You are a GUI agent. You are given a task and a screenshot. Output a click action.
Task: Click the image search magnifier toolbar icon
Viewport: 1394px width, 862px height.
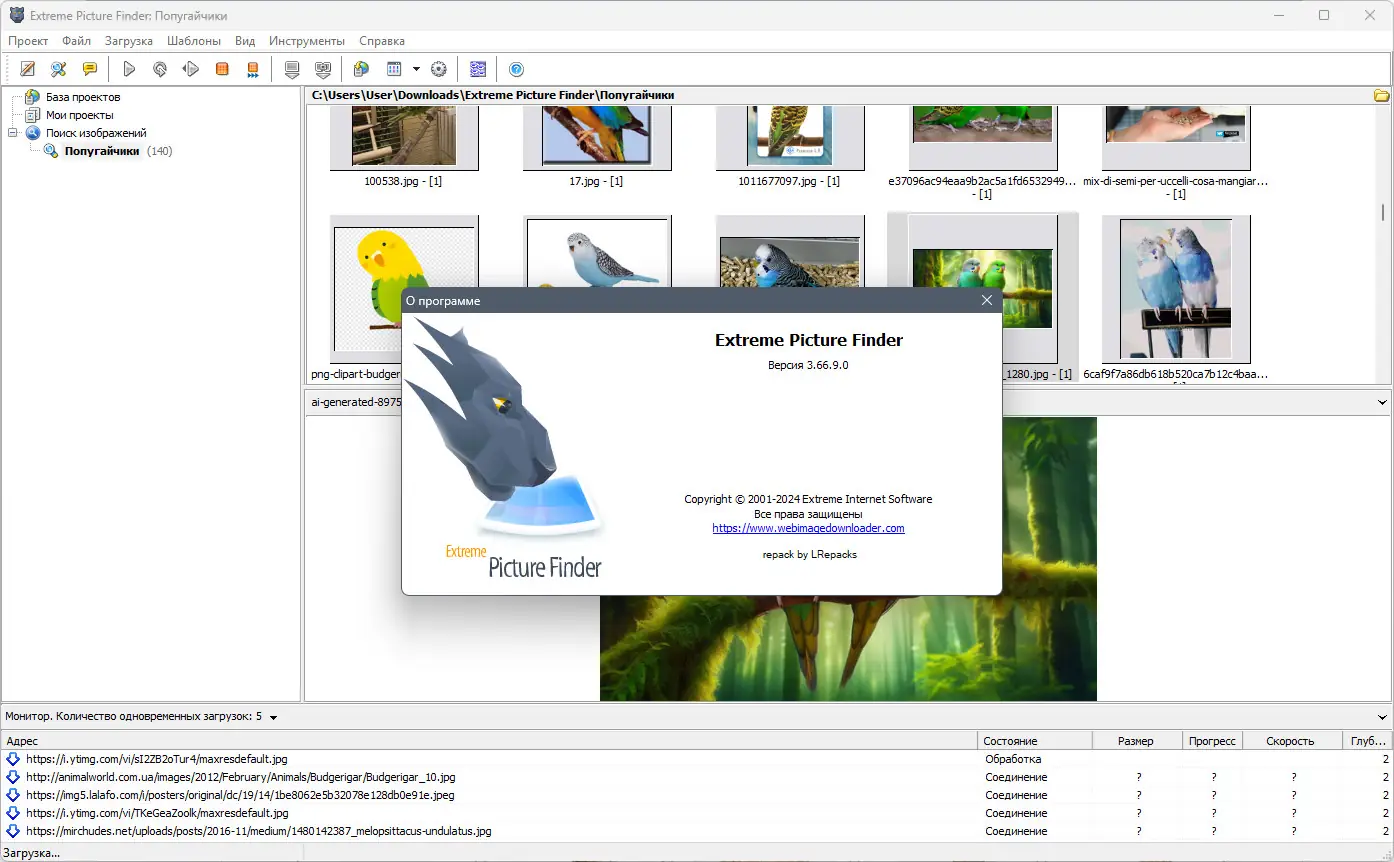59,69
